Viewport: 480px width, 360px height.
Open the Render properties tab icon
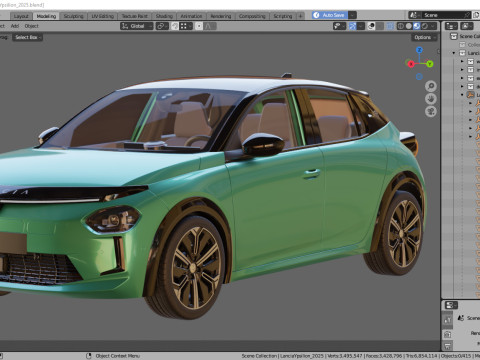(x=448, y=334)
